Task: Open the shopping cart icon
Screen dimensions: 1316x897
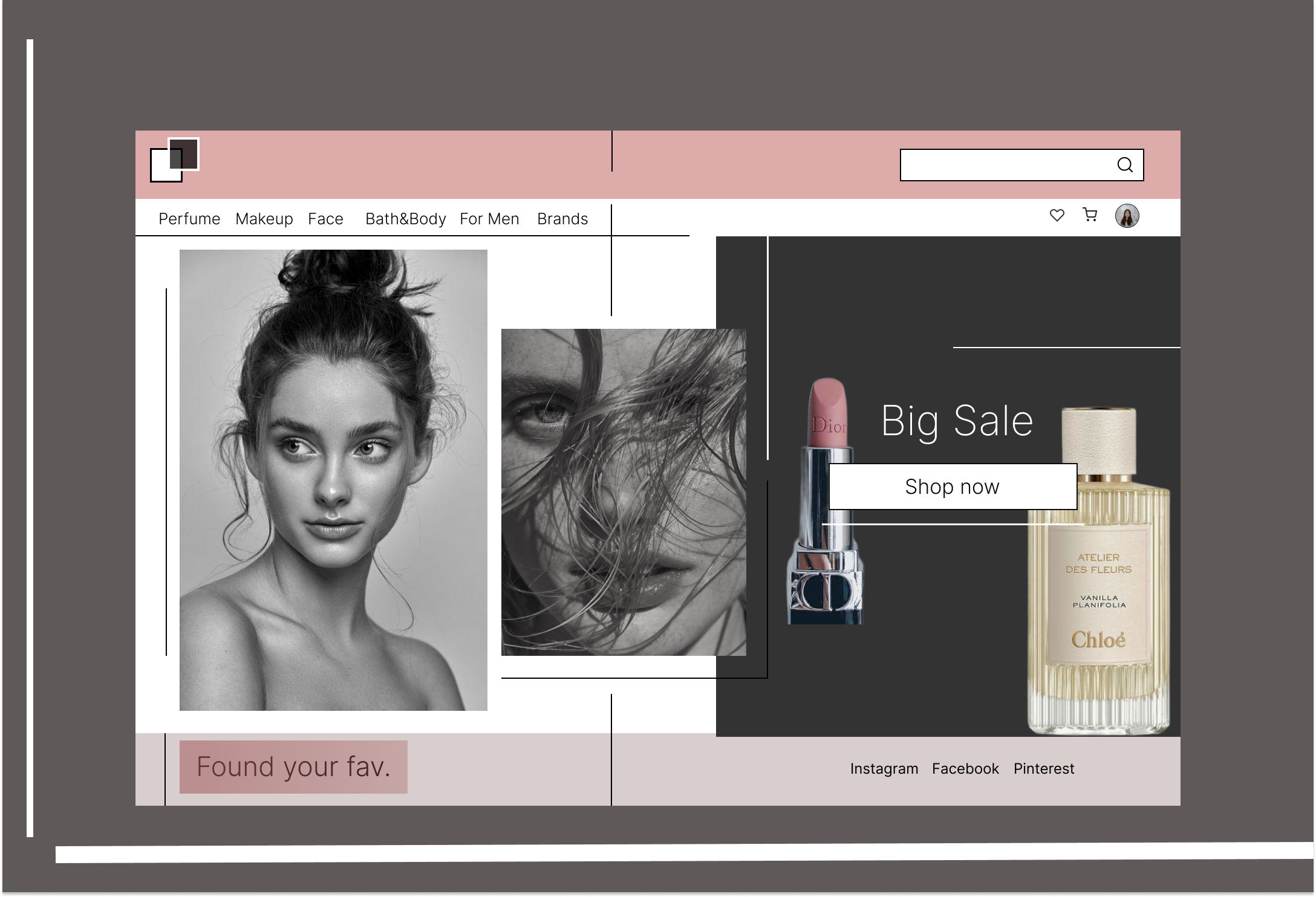Action: (1090, 215)
